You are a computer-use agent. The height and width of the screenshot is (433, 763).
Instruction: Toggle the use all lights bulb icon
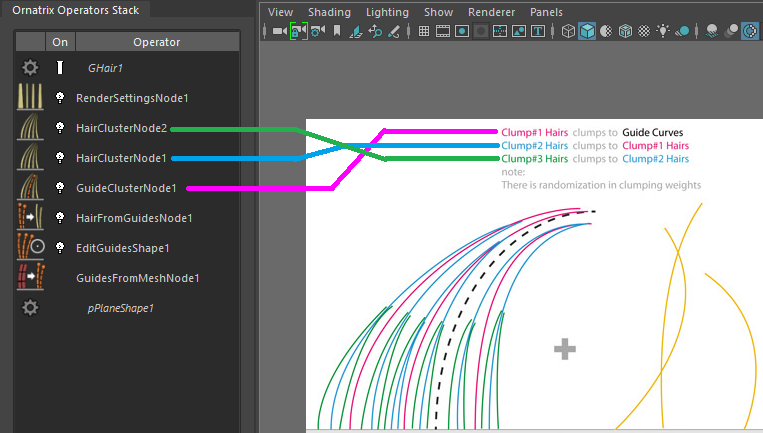click(x=663, y=31)
